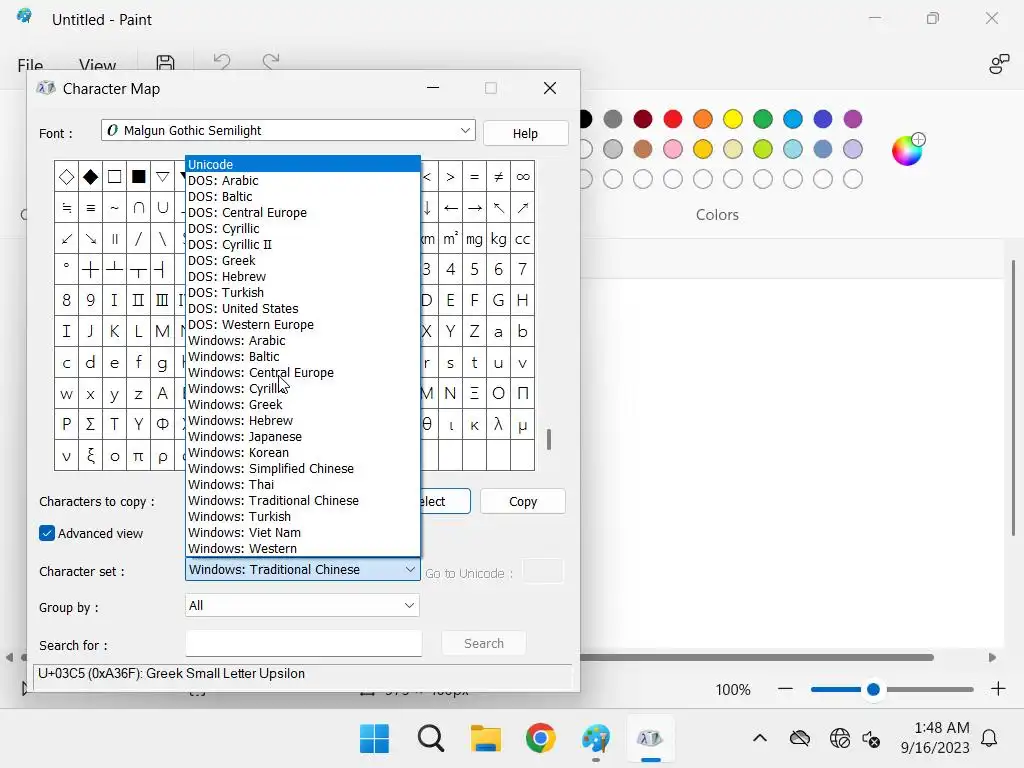This screenshot has height=768, width=1024.
Task: Choose Windows: Western option
Action: (302, 549)
